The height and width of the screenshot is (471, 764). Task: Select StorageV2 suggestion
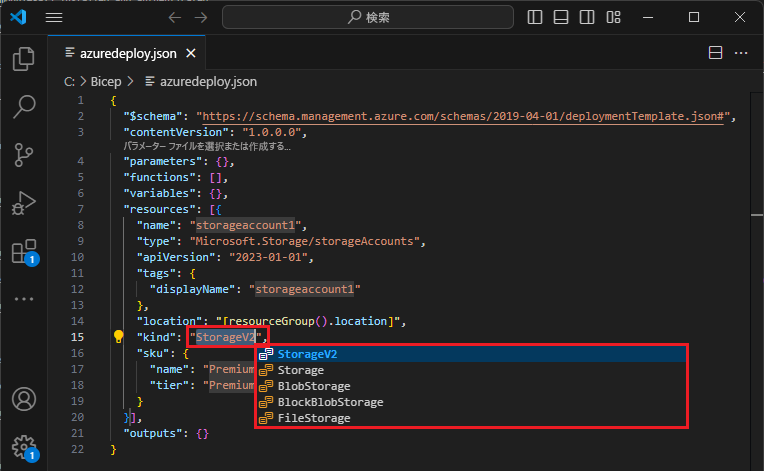click(x=471, y=354)
